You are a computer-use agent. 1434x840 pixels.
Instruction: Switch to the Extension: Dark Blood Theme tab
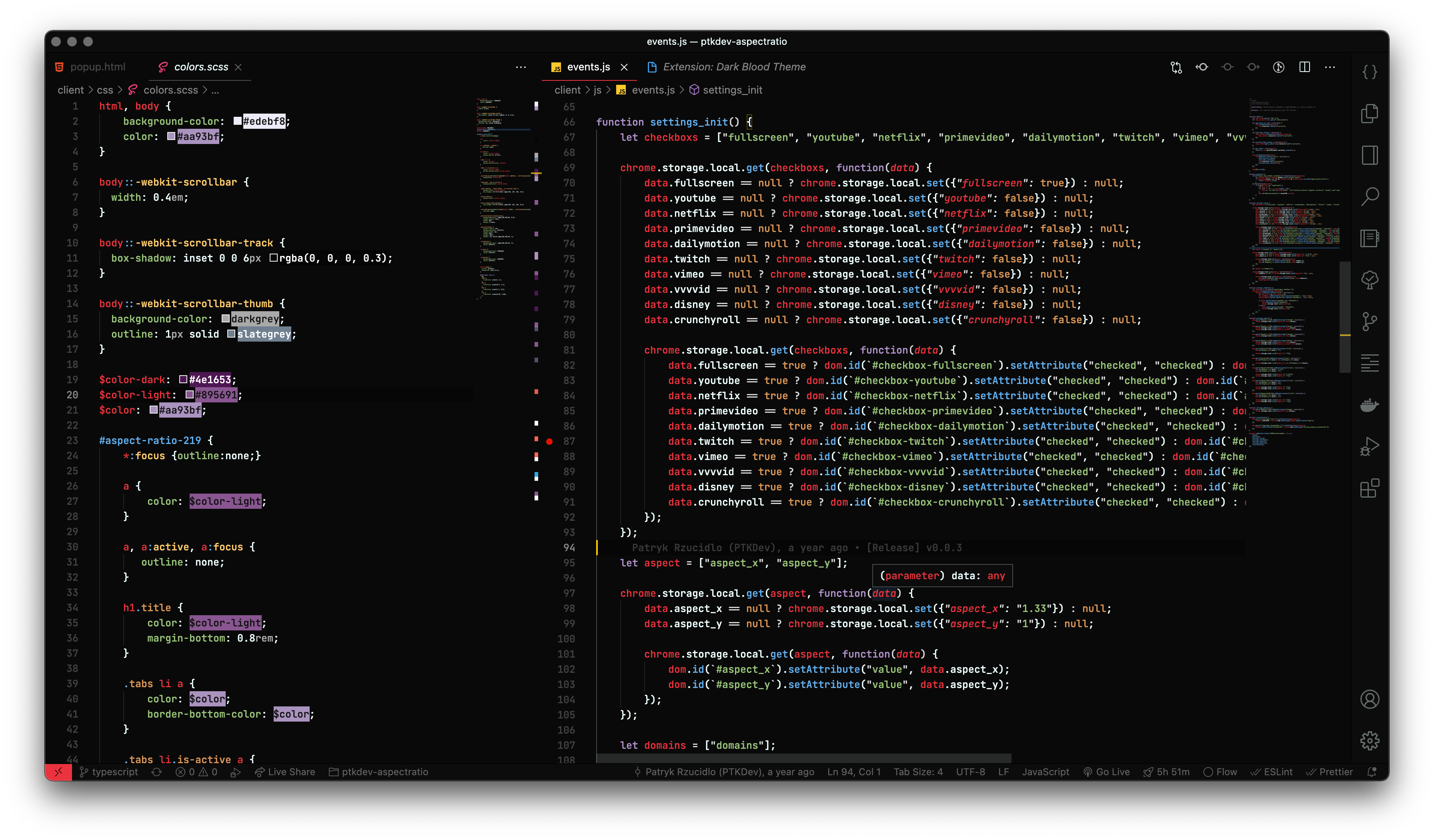(733, 67)
